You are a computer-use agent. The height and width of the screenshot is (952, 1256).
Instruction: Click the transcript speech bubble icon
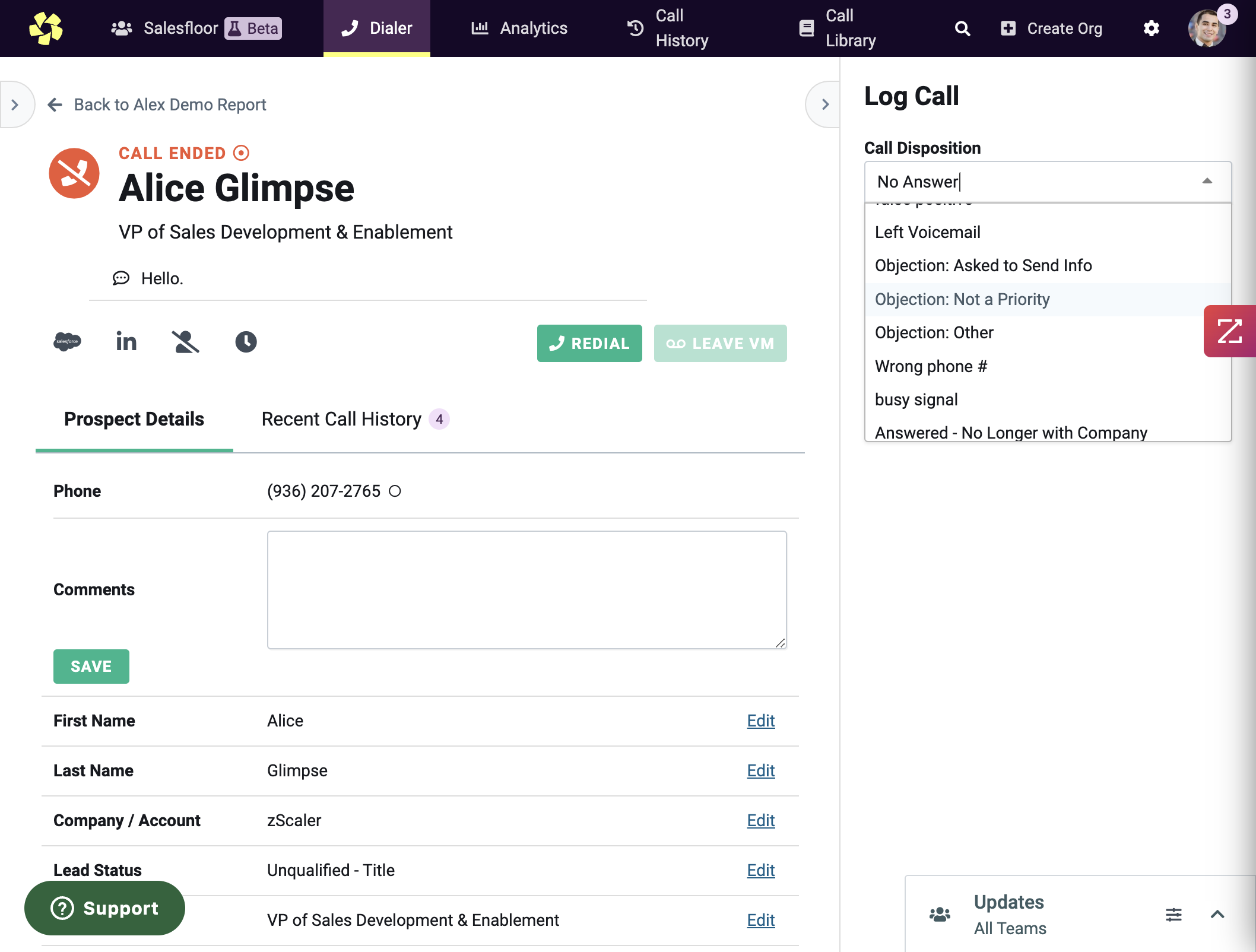(121, 278)
